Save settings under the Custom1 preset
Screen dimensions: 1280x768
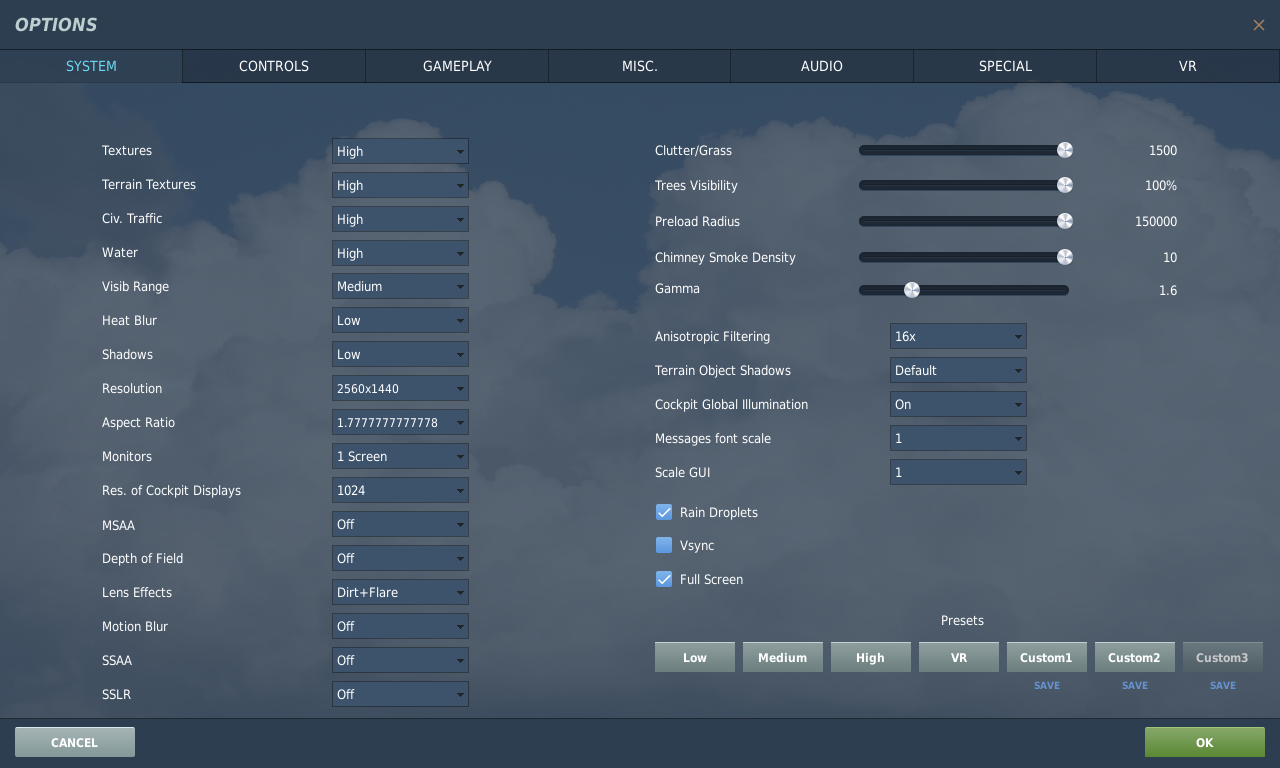[1047, 685]
